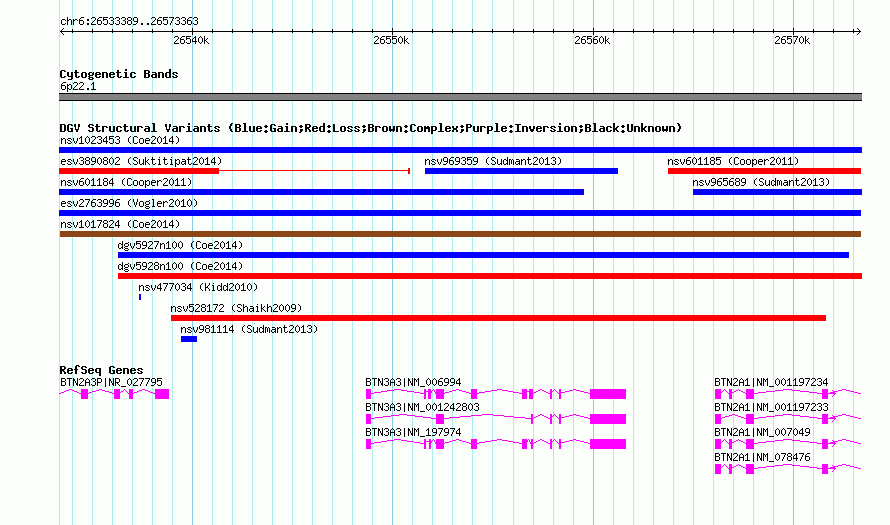Click the BTN2A3P gene model glyph
Viewport: 890px width, 525px height.
[114, 394]
